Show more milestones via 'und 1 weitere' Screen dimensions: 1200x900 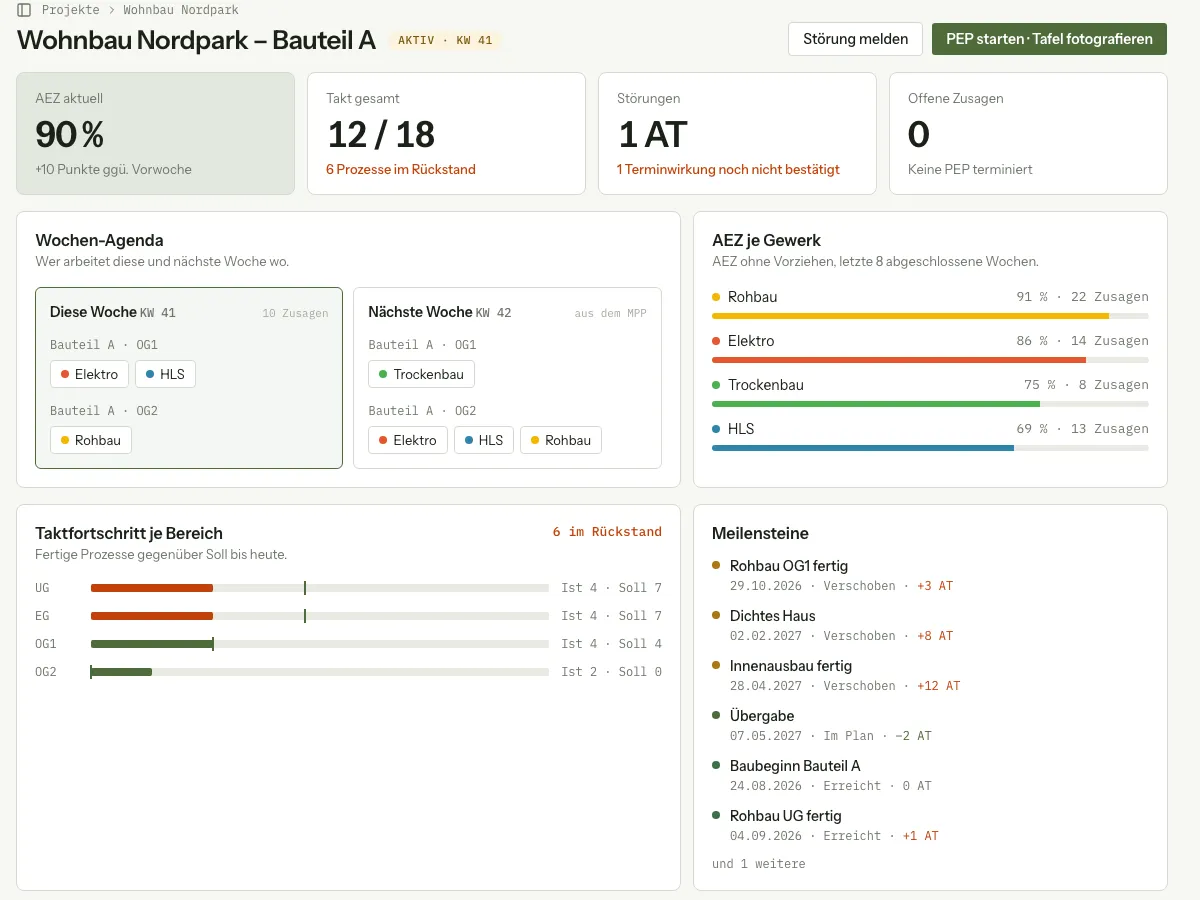pyautogui.click(x=758, y=864)
